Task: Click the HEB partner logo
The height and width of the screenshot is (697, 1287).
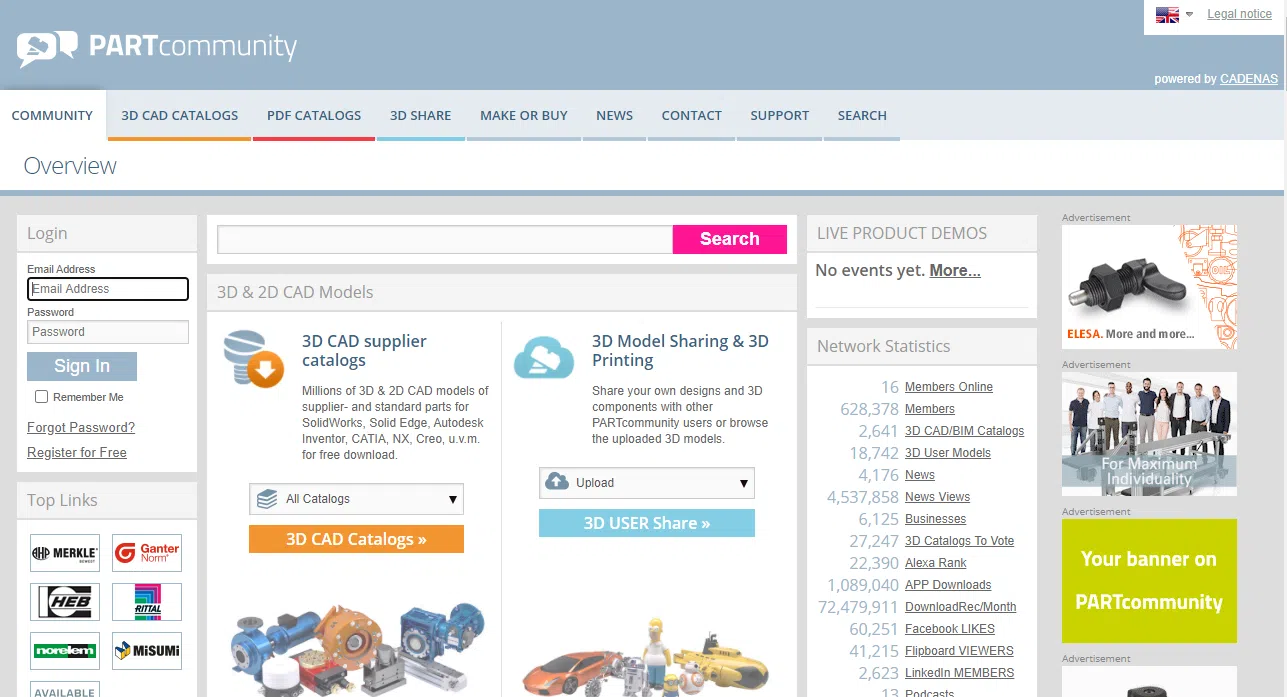Action: [64, 601]
